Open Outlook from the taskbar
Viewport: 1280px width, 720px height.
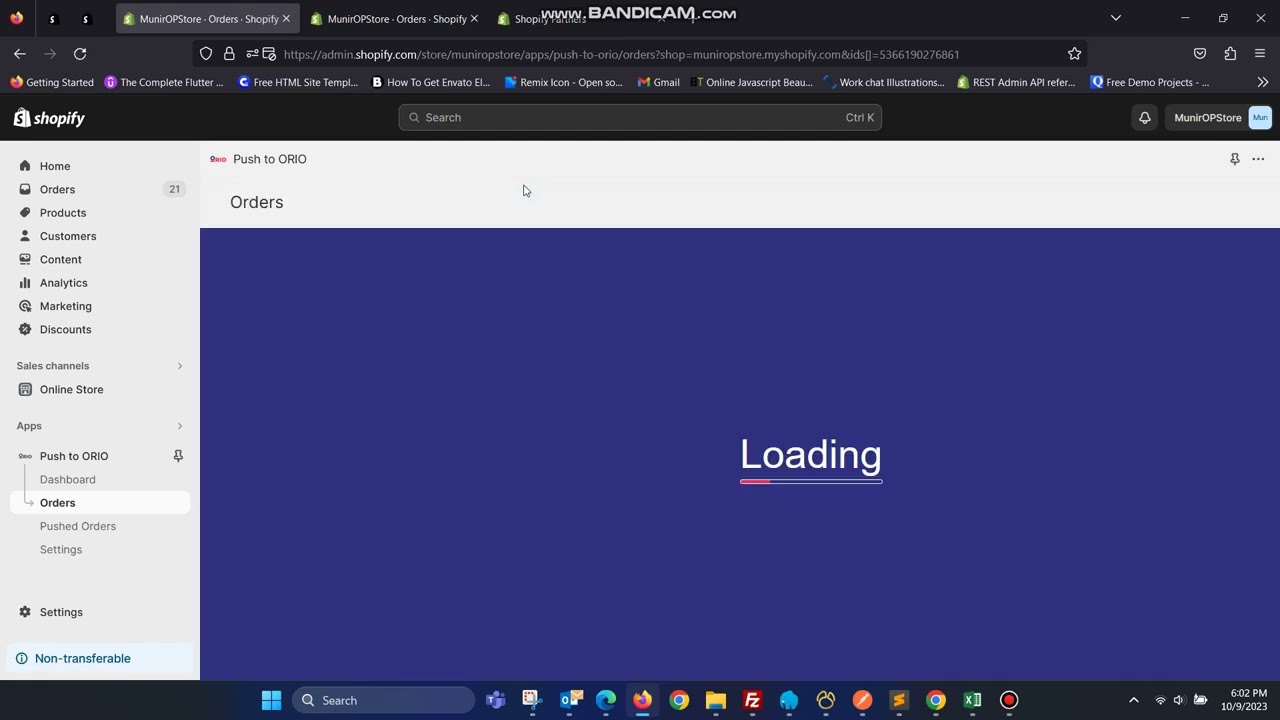570,700
